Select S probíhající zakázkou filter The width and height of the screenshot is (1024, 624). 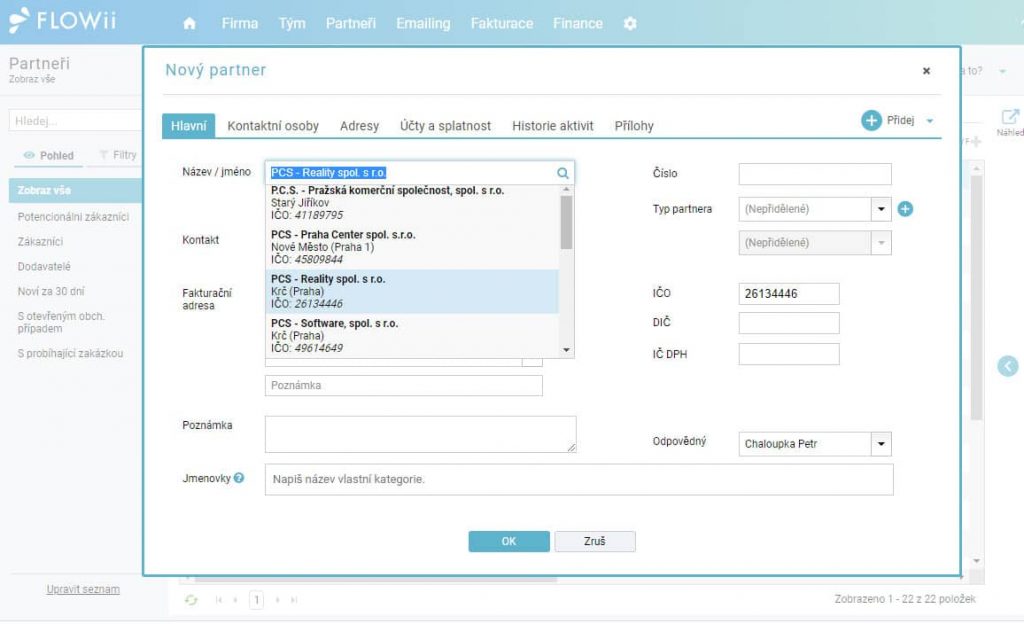[70, 353]
